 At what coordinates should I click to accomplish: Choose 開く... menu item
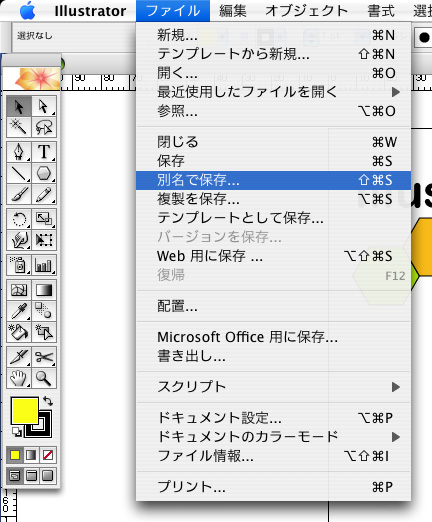(273, 73)
